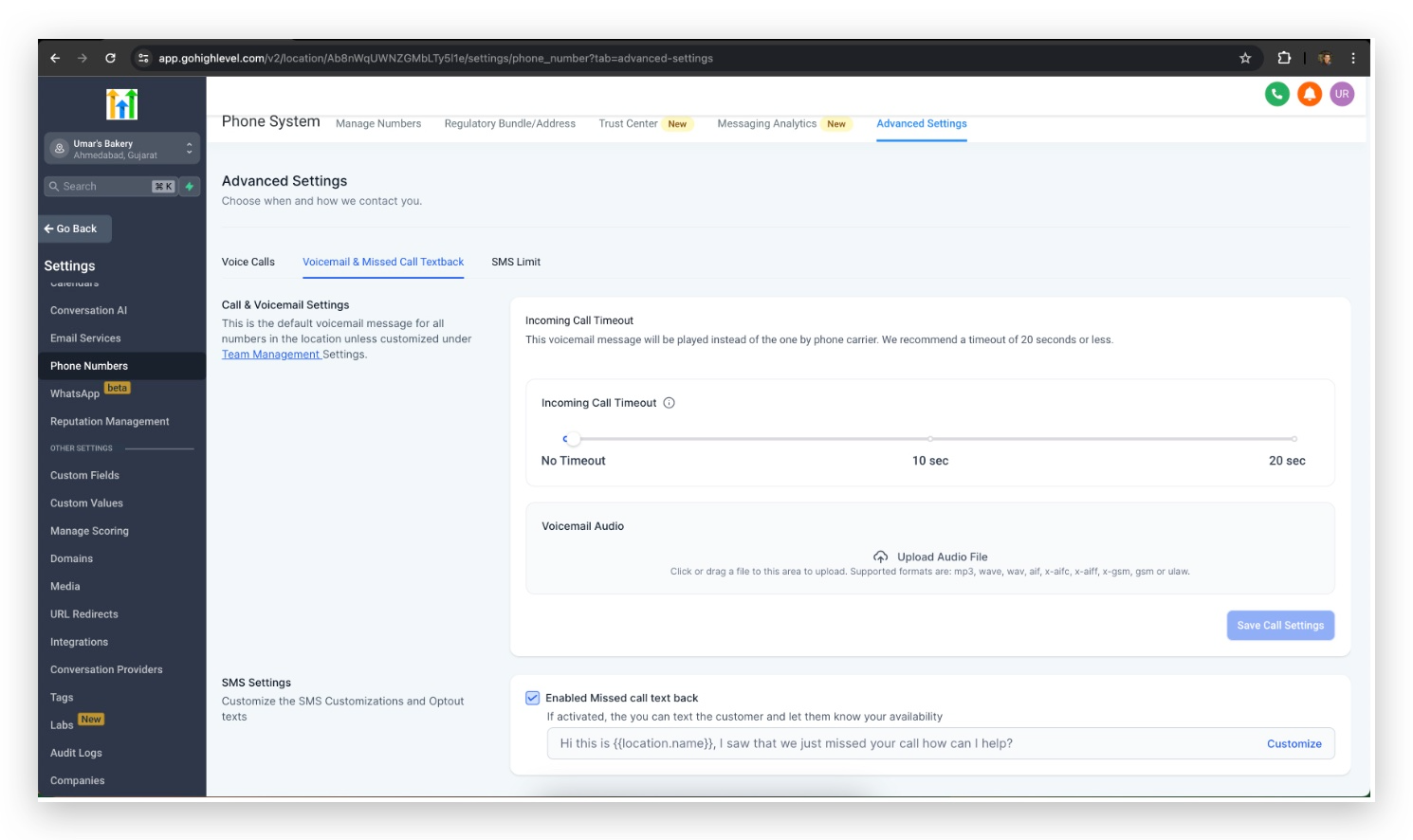Click the site information icon in address bar
The width and height of the screenshot is (1413, 840).
point(143,58)
